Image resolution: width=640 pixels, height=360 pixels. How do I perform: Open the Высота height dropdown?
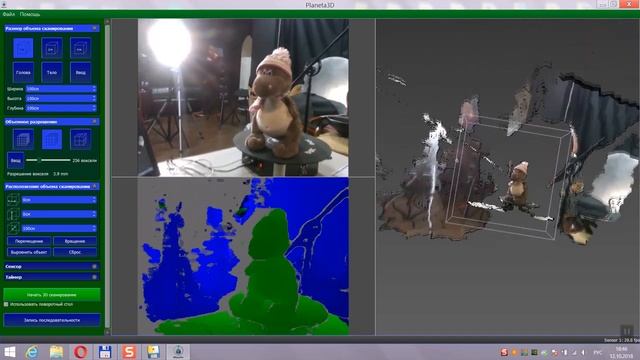coord(61,98)
